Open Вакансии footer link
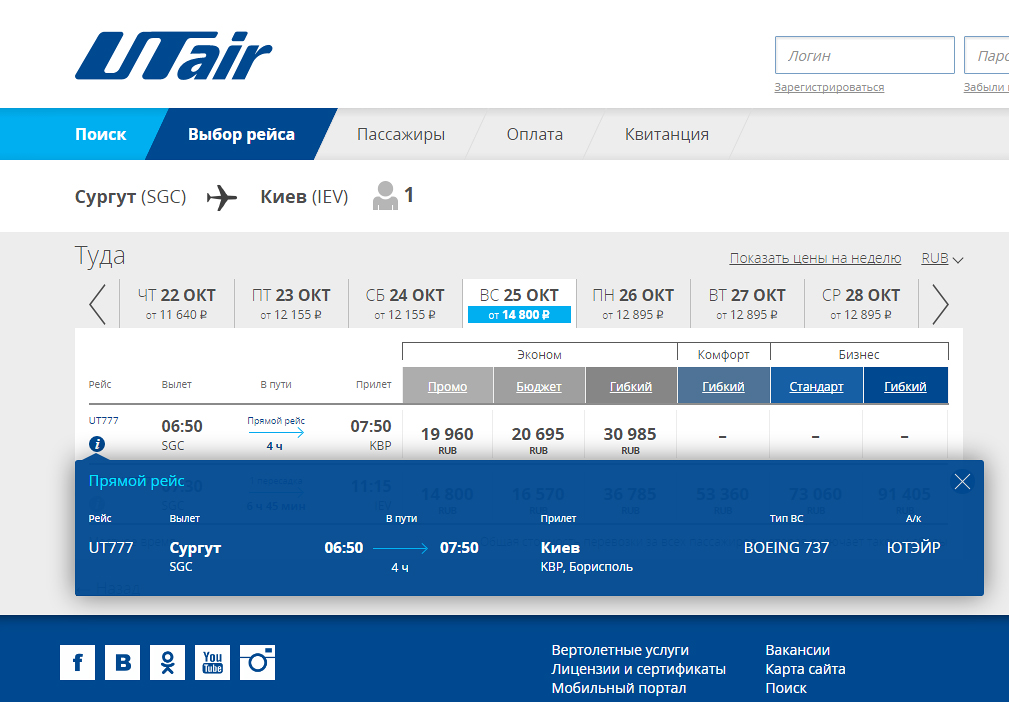 [x=797, y=650]
